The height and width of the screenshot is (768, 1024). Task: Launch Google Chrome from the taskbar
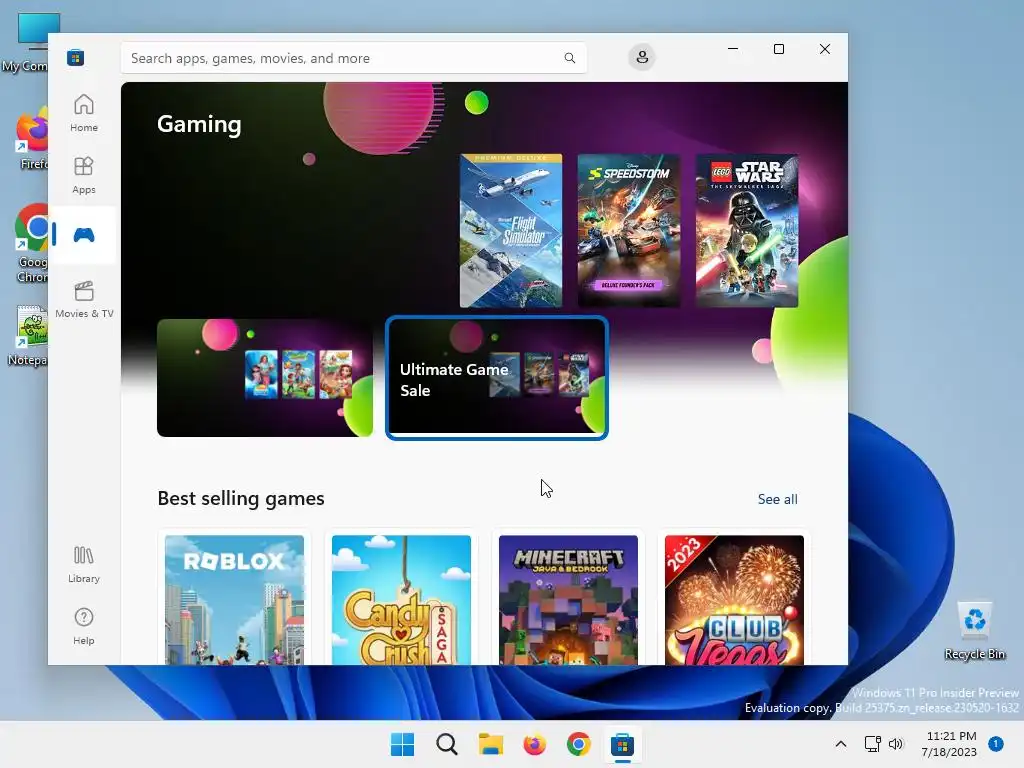coord(579,744)
